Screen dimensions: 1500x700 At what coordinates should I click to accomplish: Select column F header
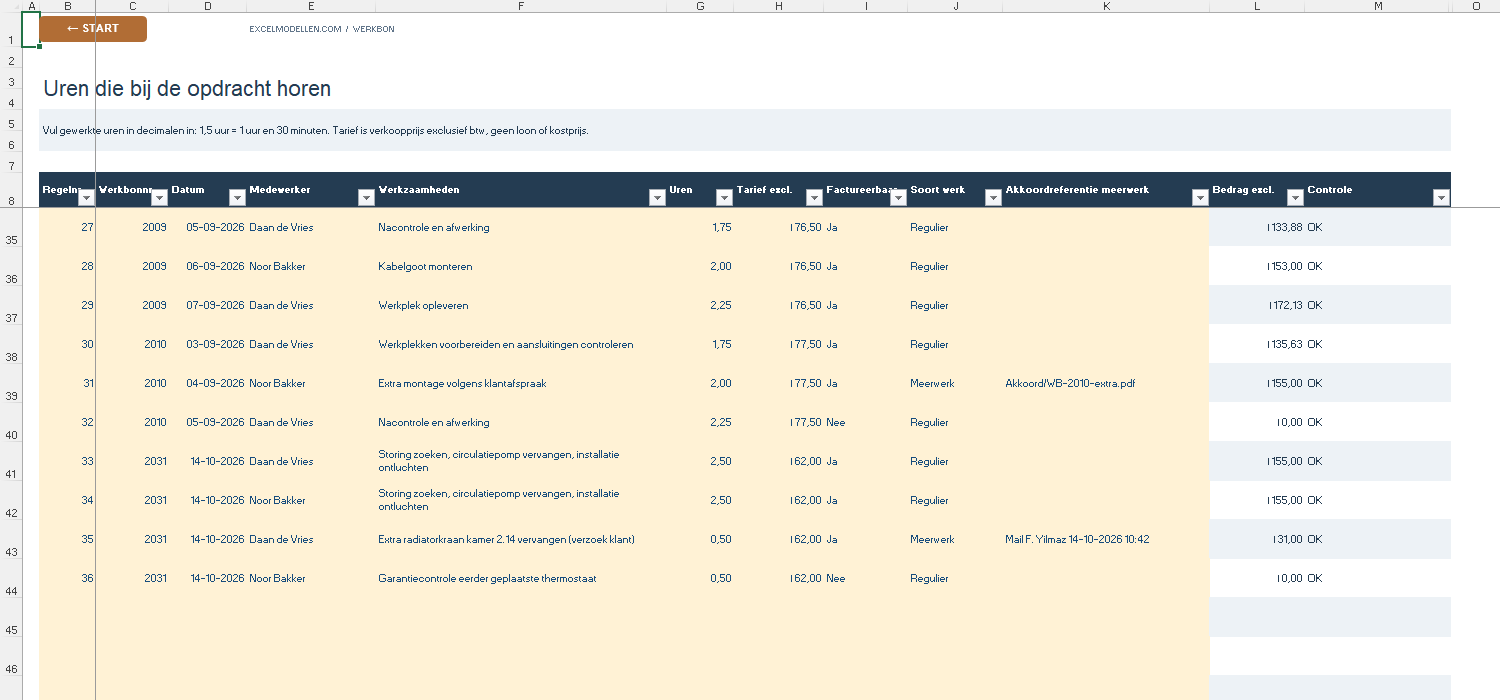(521, 6)
